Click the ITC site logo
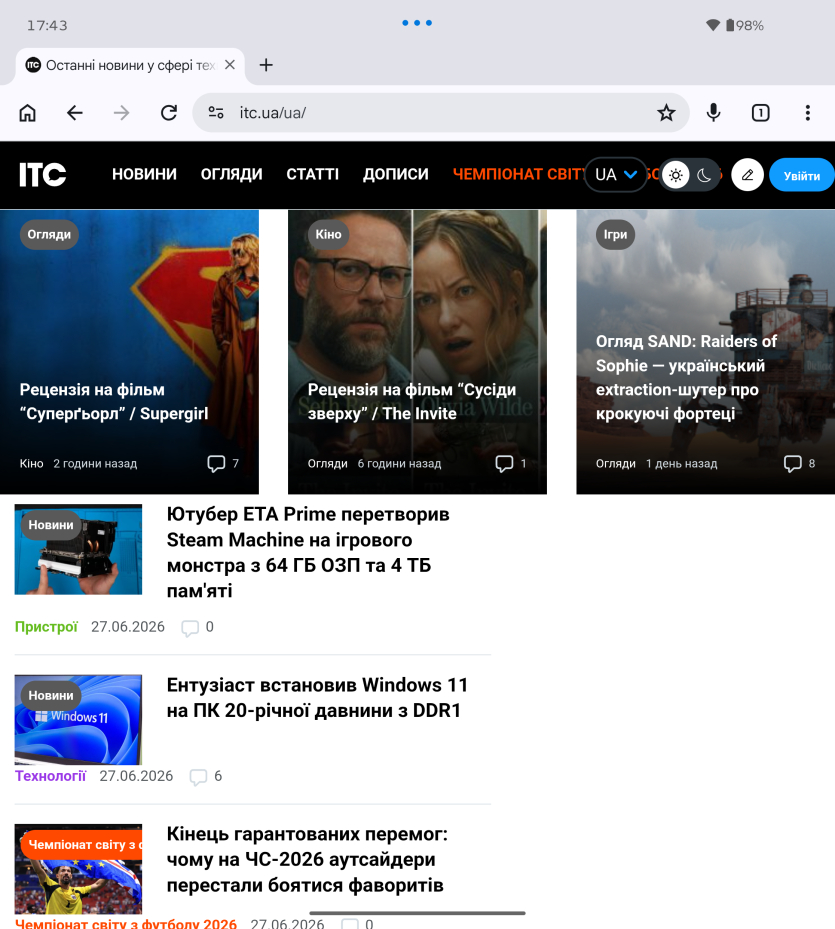The height and width of the screenshot is (929, 835). [x=42, y=174]
